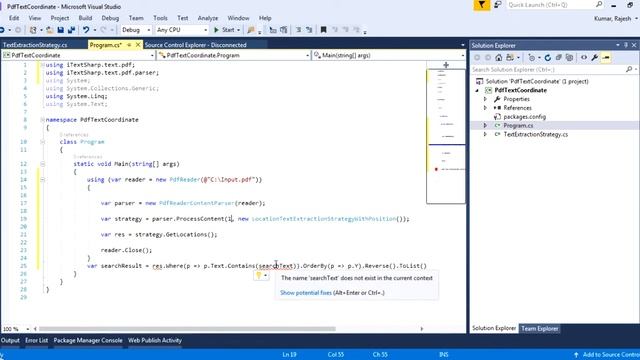Click the comment out lines icon

[x=299, y=30]
